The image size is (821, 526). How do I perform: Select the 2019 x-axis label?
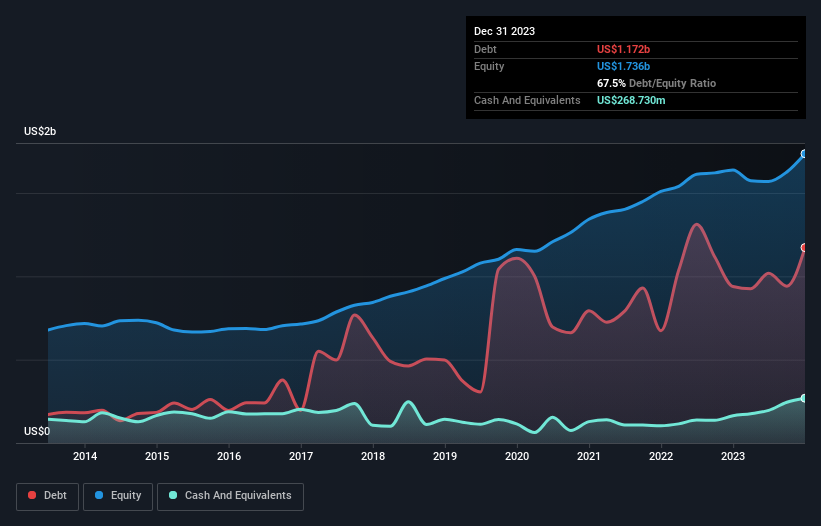pos(445,456)
